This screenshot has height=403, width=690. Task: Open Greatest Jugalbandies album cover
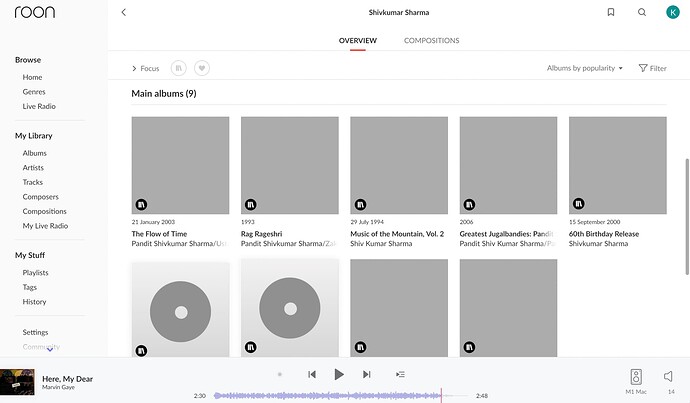click(508, 165)
